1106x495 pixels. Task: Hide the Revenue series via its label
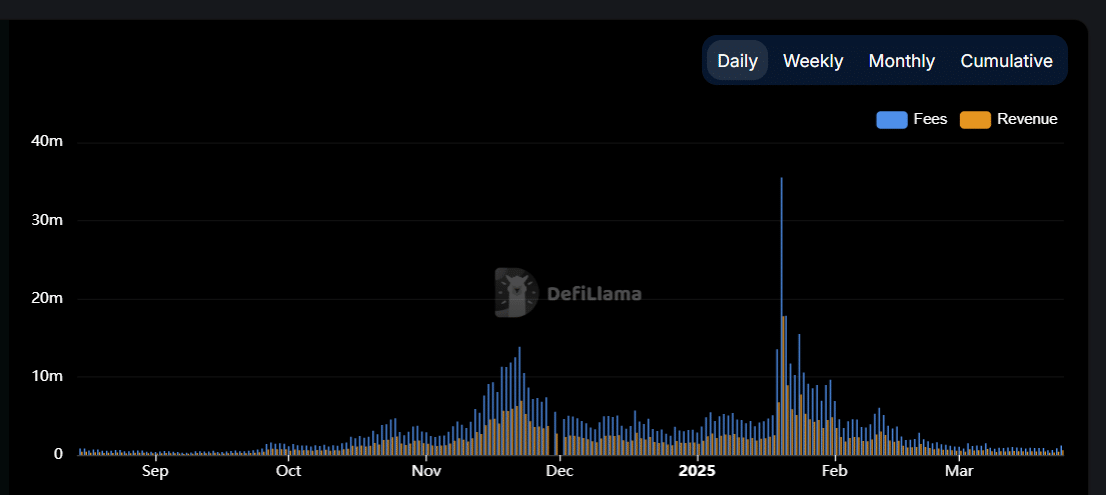coord(1027,120)
